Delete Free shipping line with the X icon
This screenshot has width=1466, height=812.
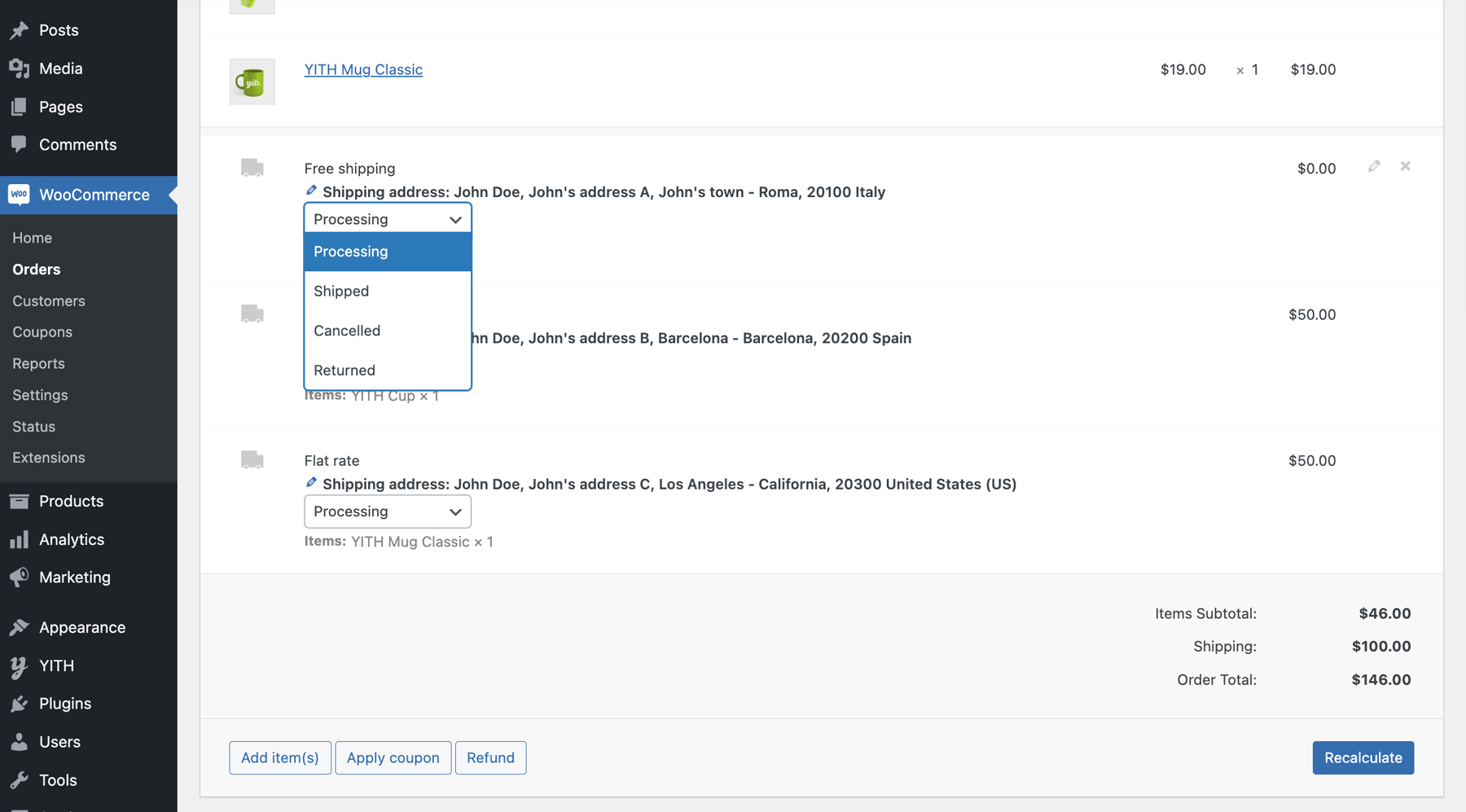1405,166
